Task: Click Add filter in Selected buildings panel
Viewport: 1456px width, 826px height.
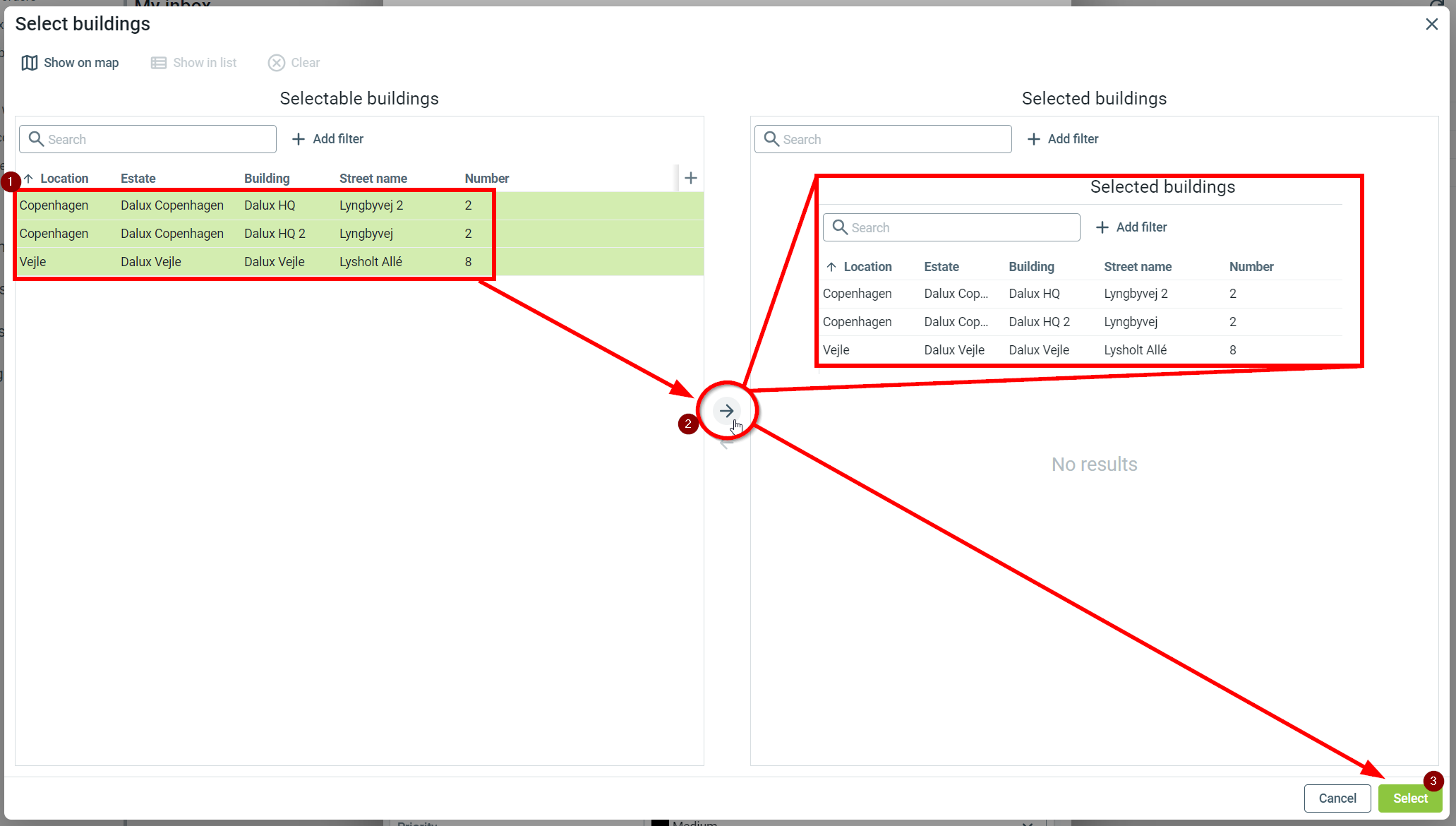Action: (x=1063, y=139)
